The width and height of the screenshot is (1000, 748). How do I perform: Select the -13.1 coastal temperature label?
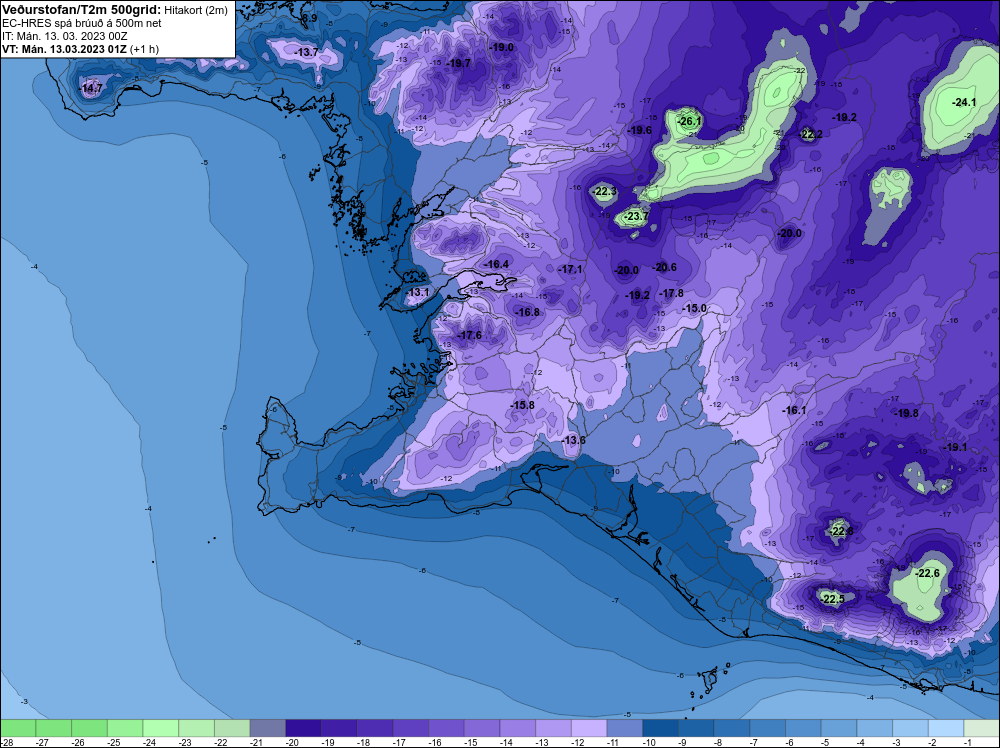point(418,293)
